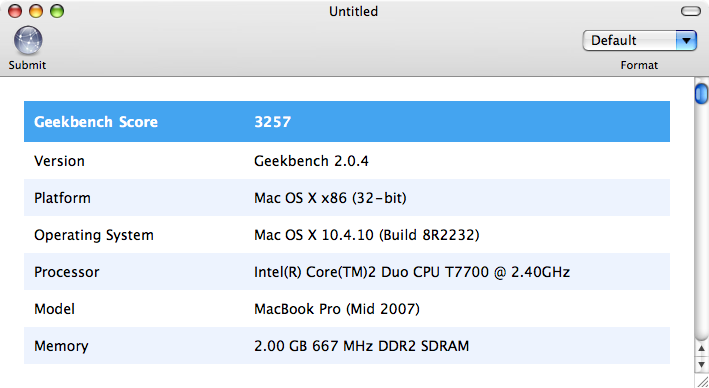Click the scrollbar up arrow
The image size is (709, 388).
coord(701,348)
